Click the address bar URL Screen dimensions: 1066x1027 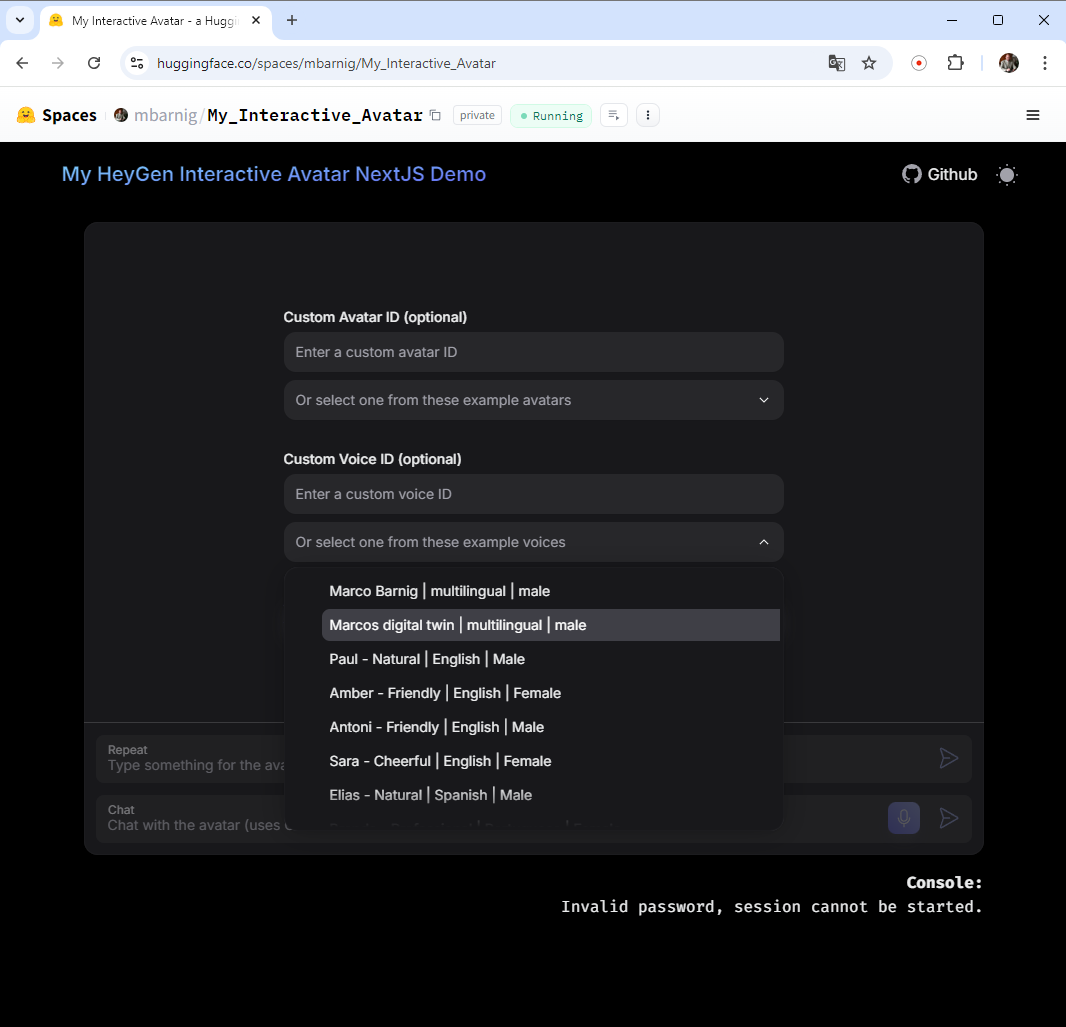point(326,63)
